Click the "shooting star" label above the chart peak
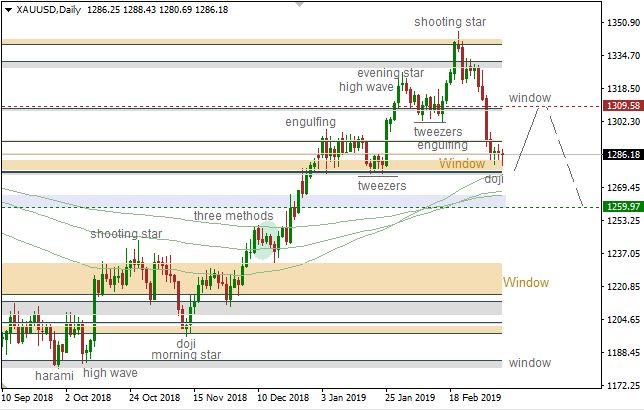Image resolution: width=644 pixels, height=410 pixels. click(450, 20)
